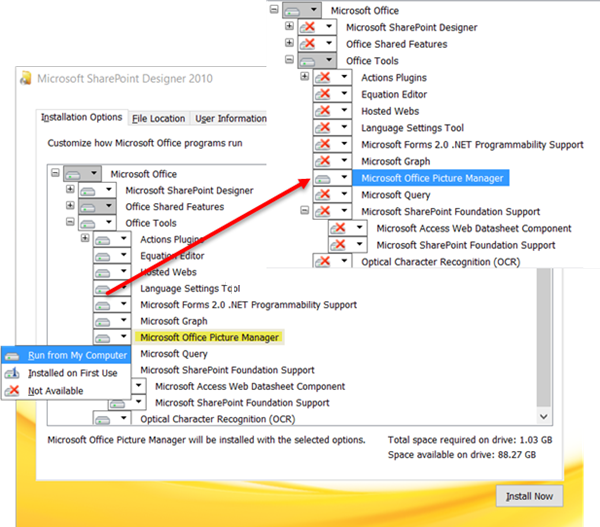Expand Actions Plugins node in dialog
Image resolution: width=600 pixels, height=527 pixels.
(x=85, y=238)
